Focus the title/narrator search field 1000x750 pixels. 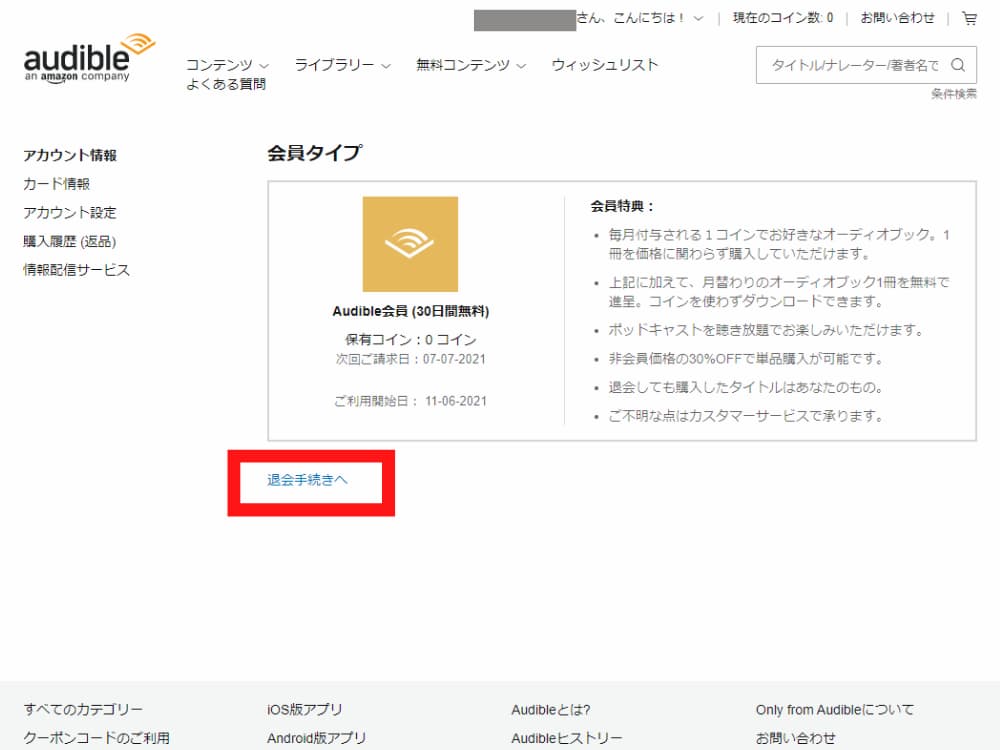pos(853,66)
